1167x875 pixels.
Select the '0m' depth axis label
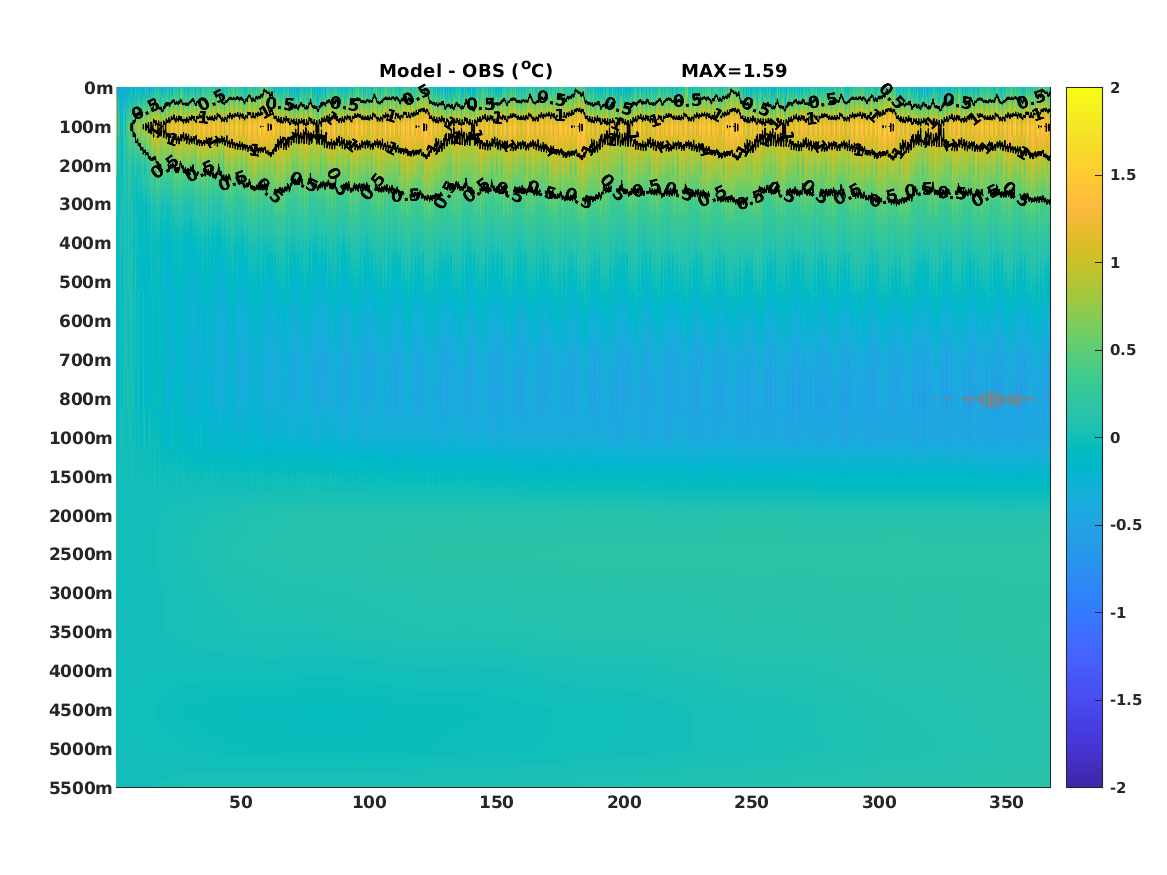(98, 89)
